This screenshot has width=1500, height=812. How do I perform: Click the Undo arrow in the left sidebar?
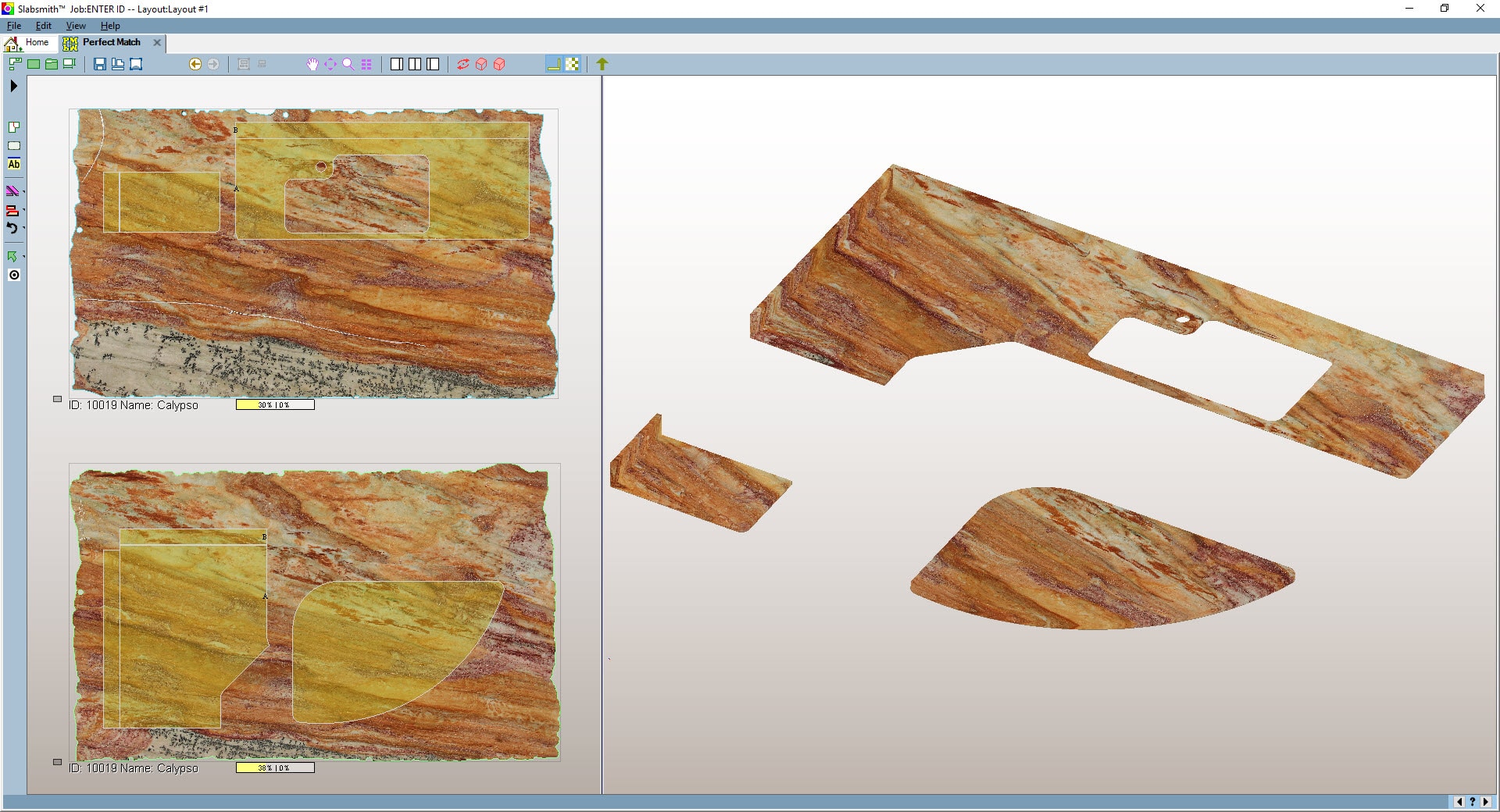(x=12, y=228)
